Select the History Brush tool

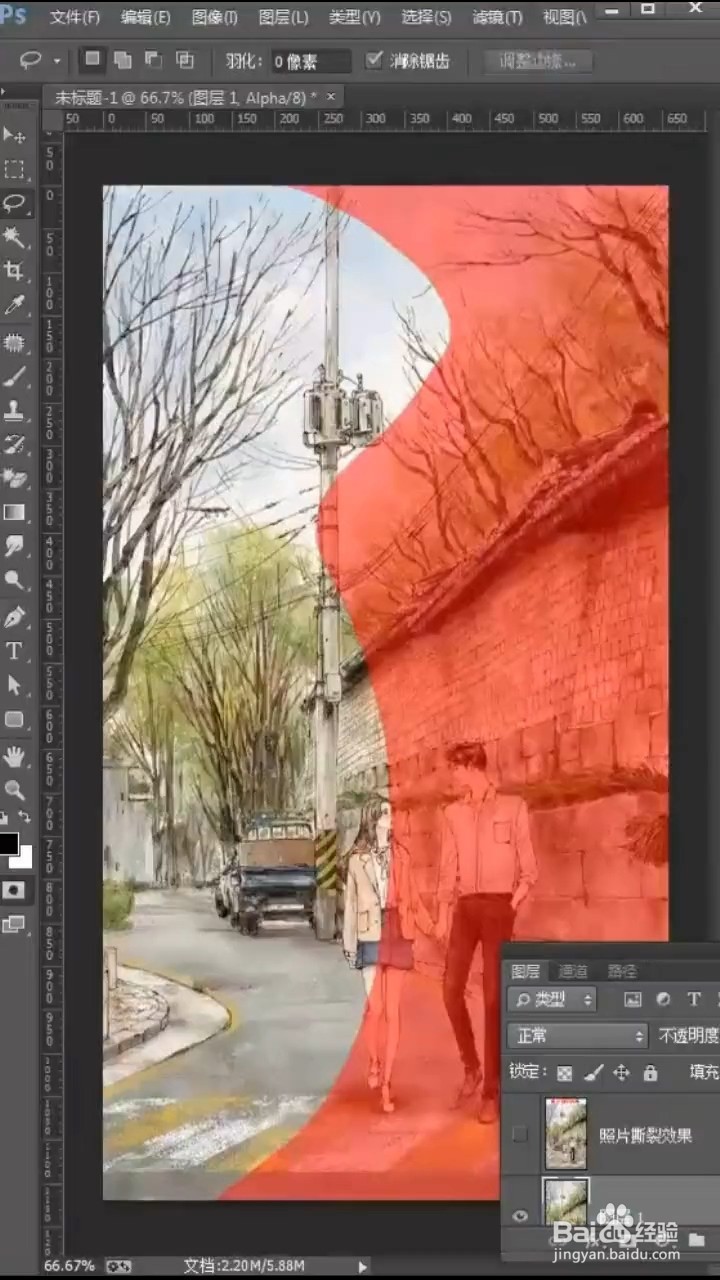(14, 445)
